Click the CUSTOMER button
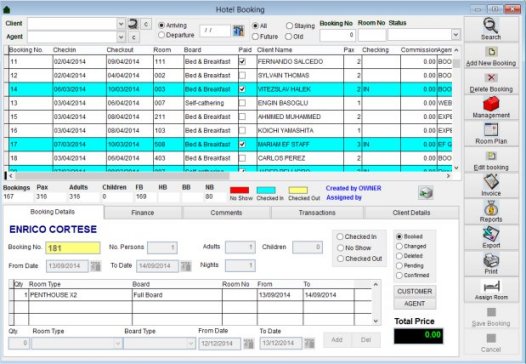Image resolution: width=526 pixels, height=364 pixels. (x=415, y=291)
